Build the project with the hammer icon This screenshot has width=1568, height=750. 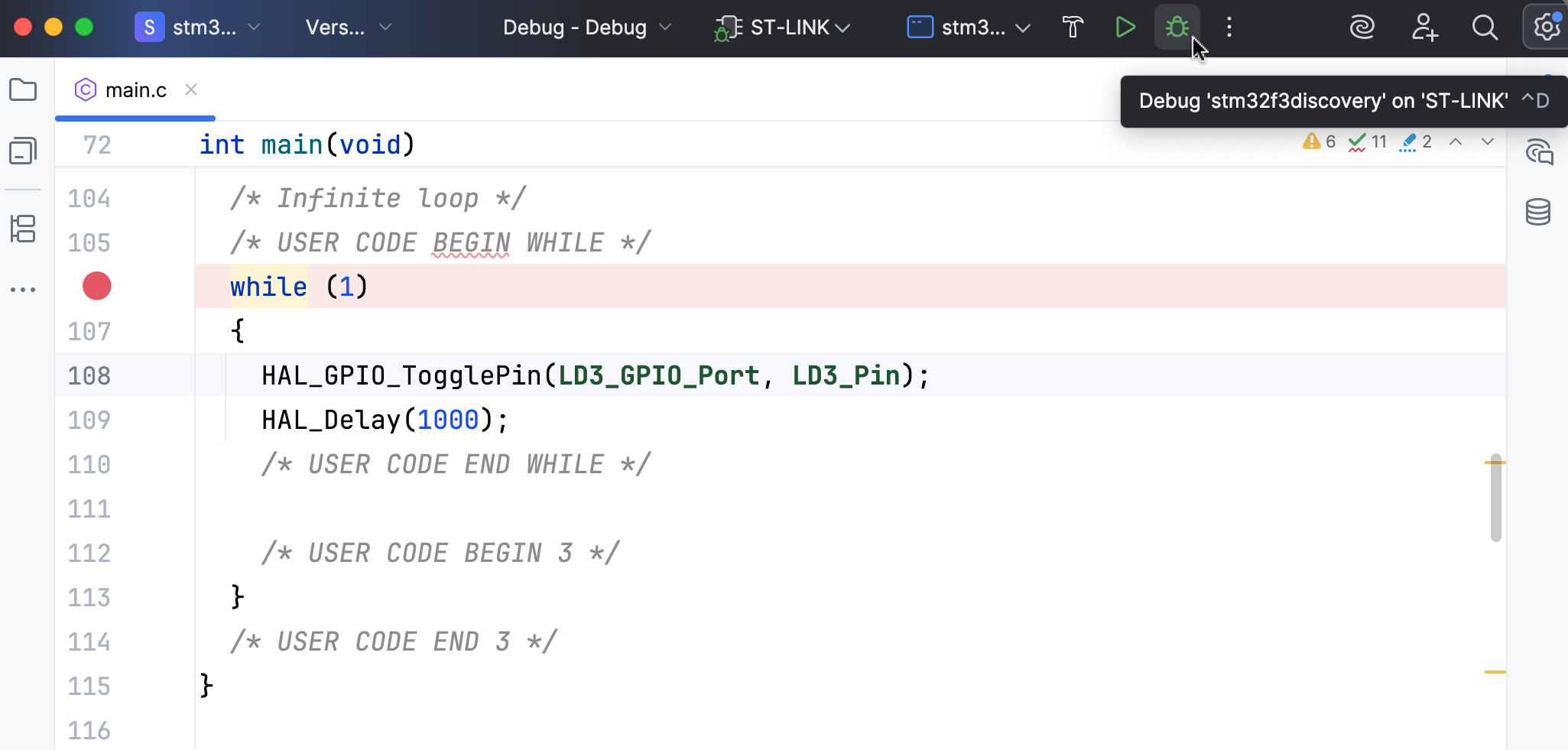(x=1072, y=27)
